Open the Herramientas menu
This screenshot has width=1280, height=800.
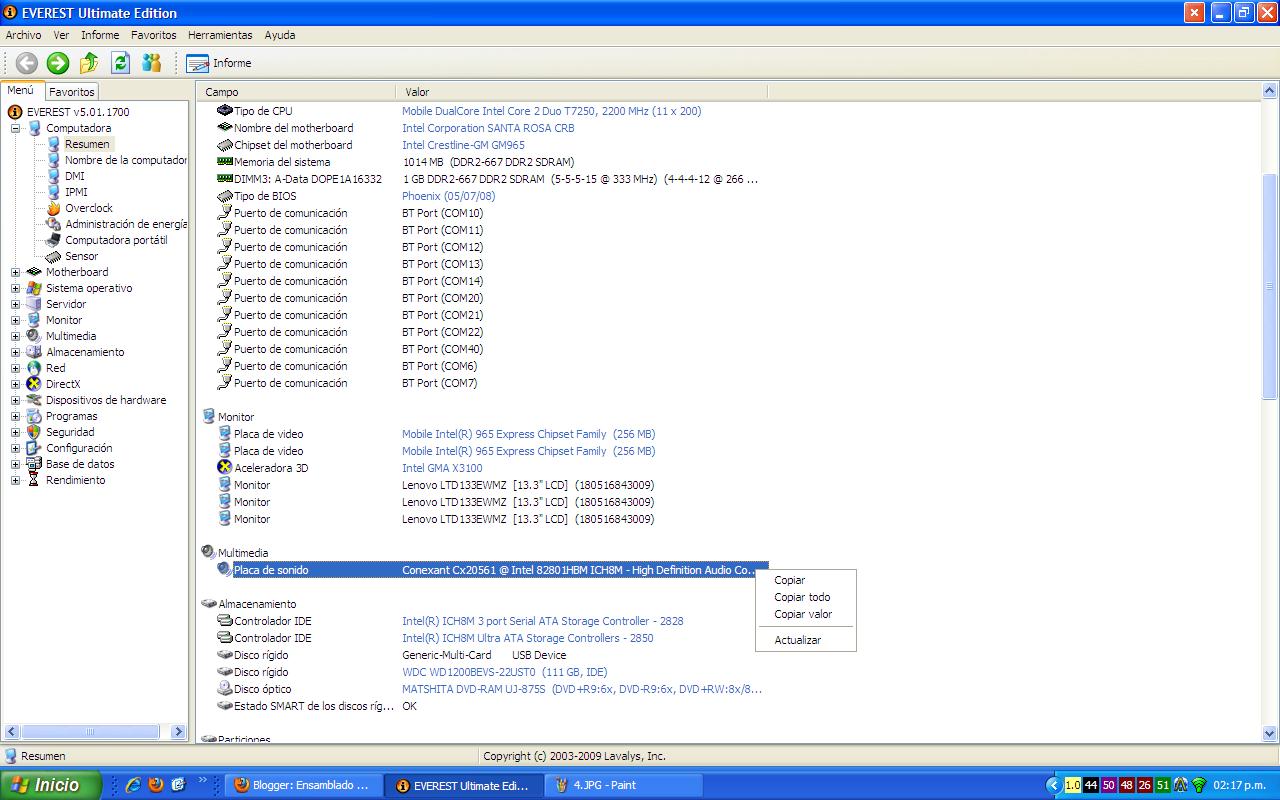tap(220, 35)
